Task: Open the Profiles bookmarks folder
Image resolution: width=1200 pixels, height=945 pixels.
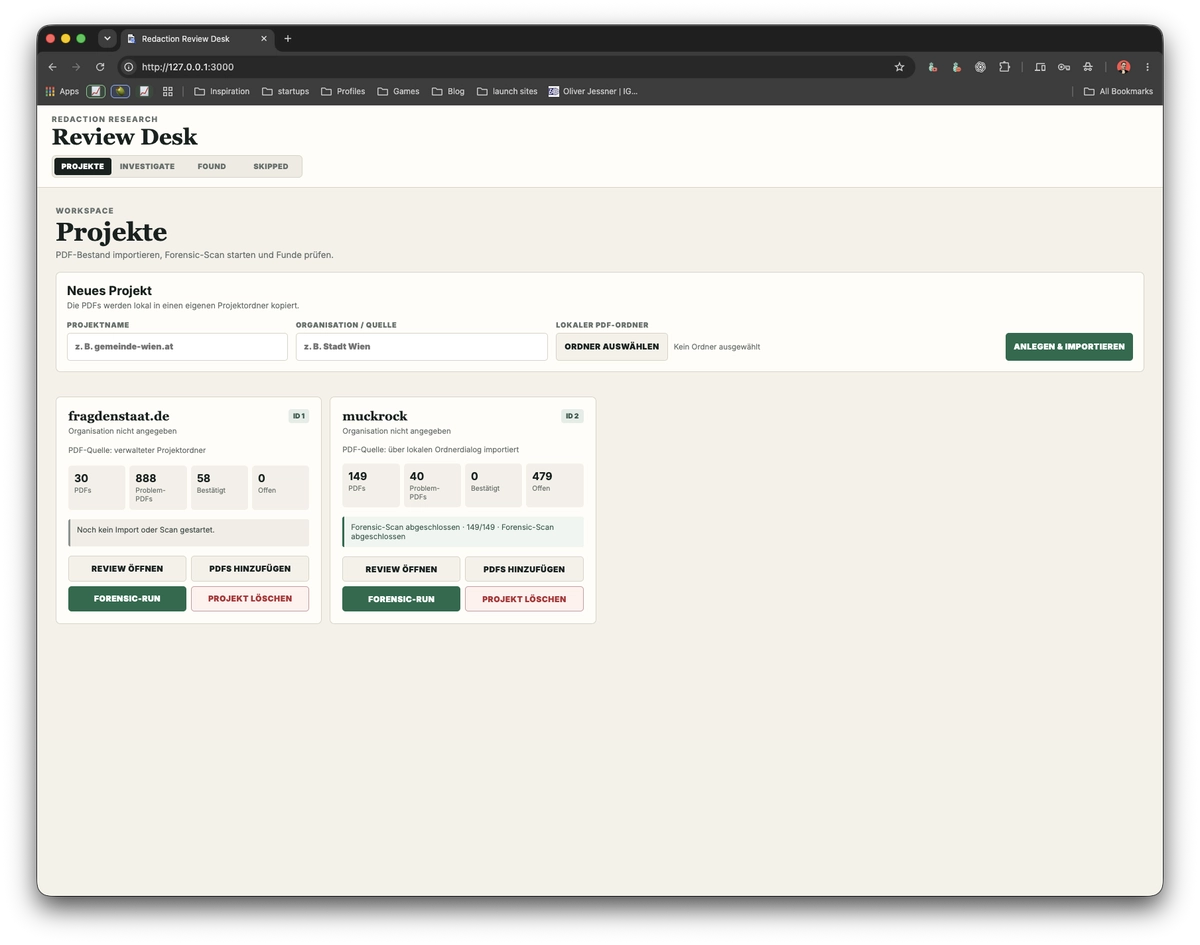Action: (343, 91)
